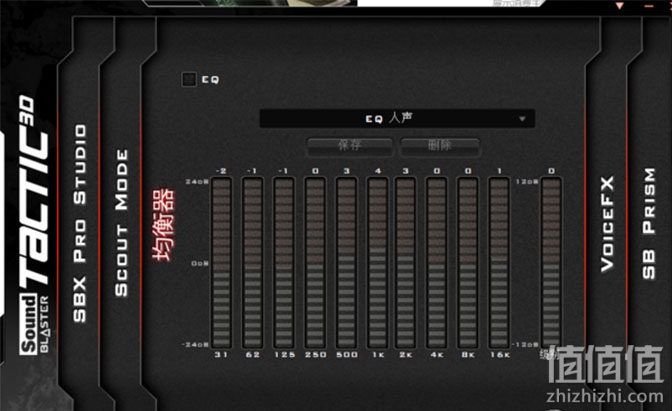The width and height of the screenshot is (672, 411).
Task: Adjust the 1k band slider
Action: pyautogui.click(x=378, y=263)
